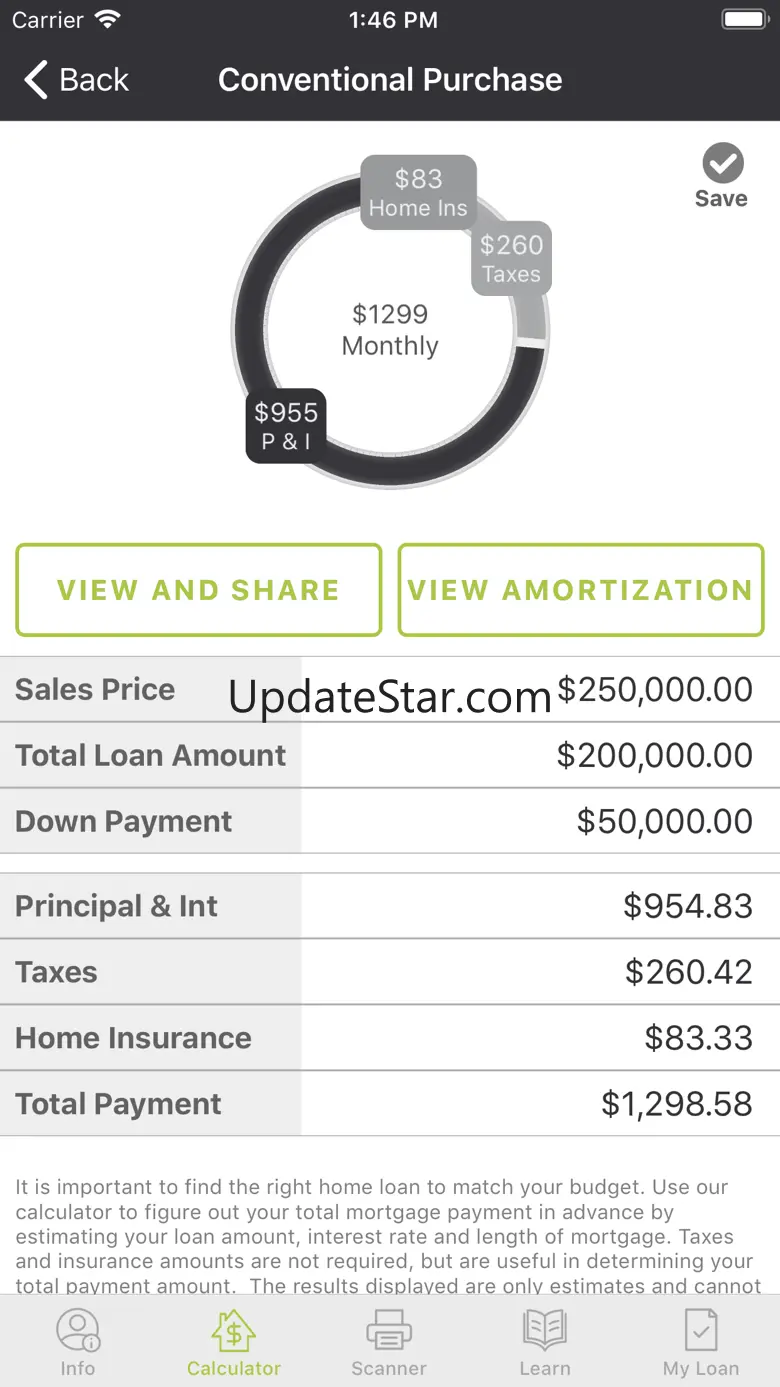Viewport: 780px width, 1387px height.
Task: Tap the Principal & Int row
Action: 390,906
